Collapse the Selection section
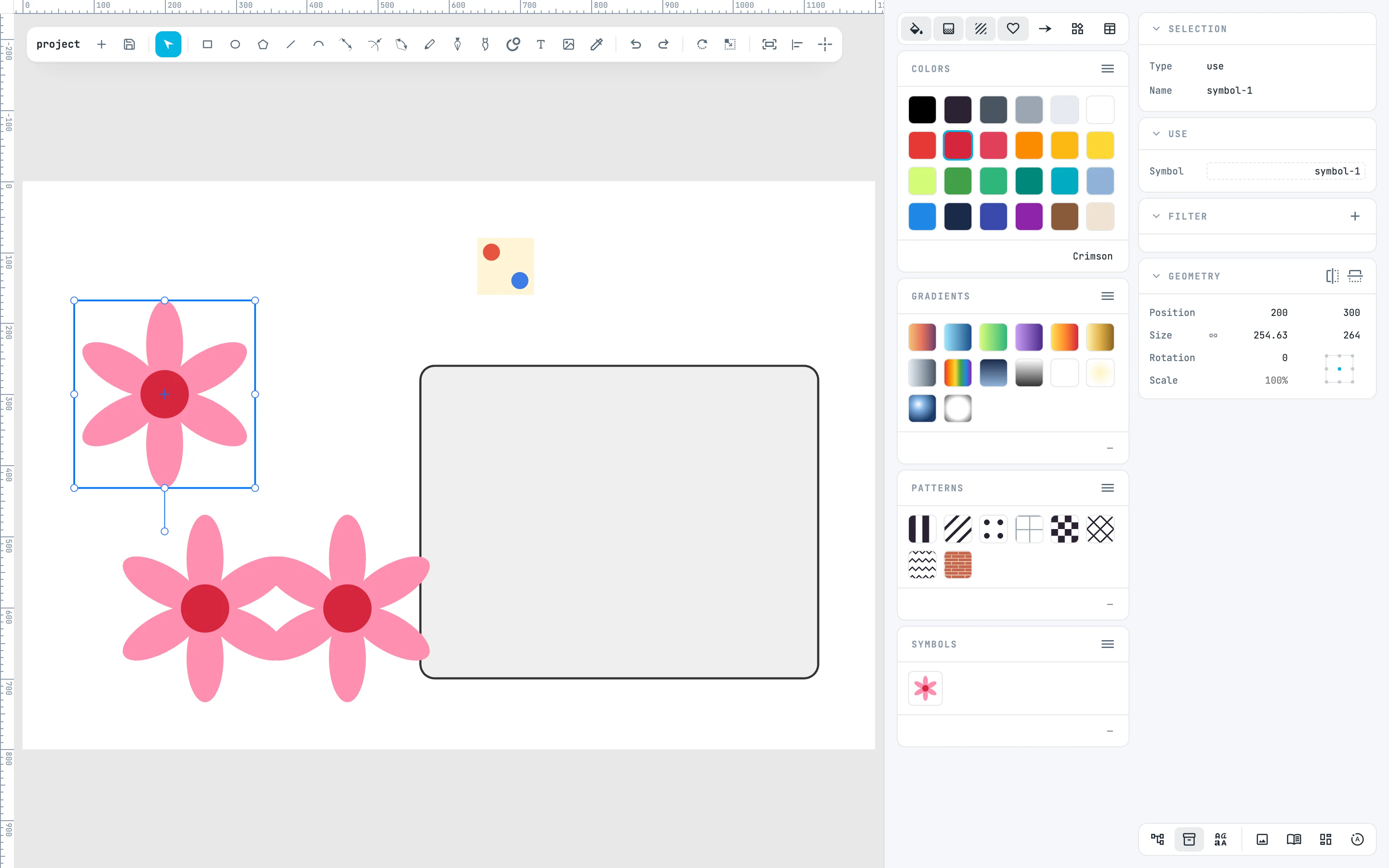This screenshot has height=868, width=1389. (x=1156, y=29)
